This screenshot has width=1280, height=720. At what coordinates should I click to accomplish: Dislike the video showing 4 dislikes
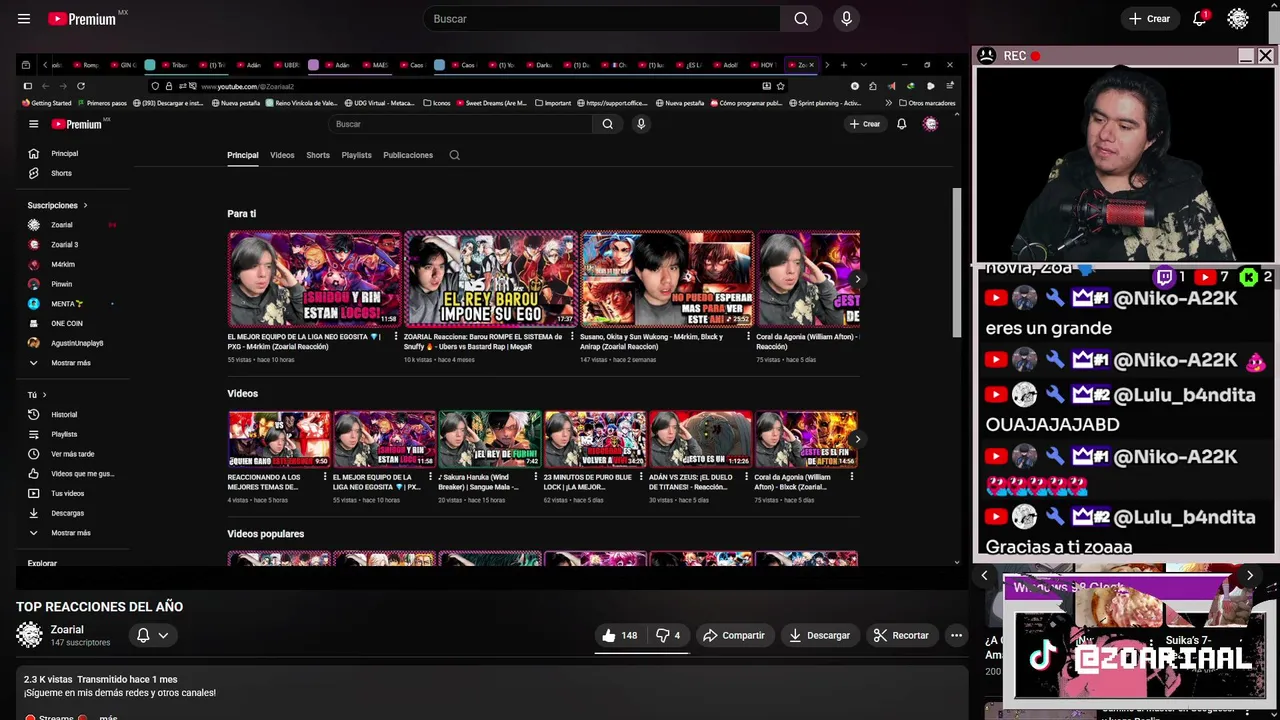point(668,635)
